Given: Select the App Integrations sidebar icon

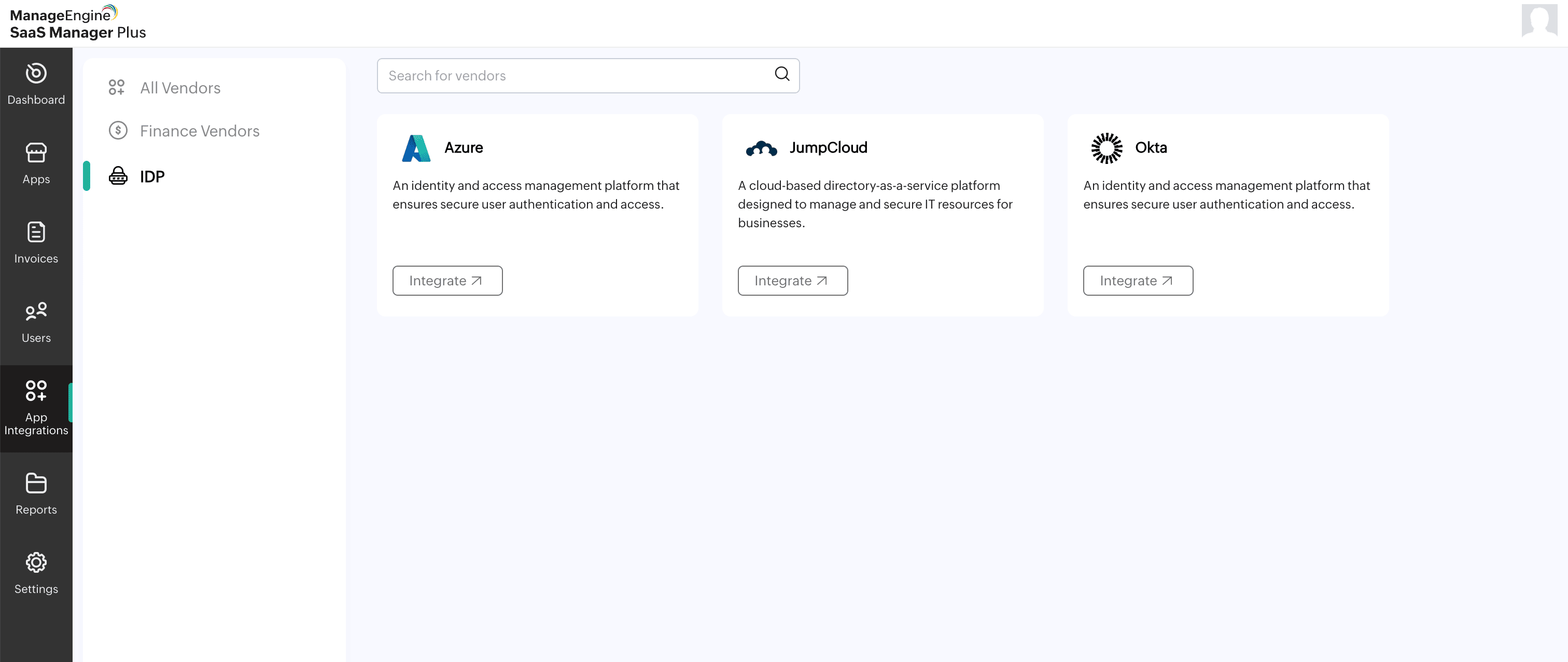Looking at the screenshot, I should click(x=36, y=402).
